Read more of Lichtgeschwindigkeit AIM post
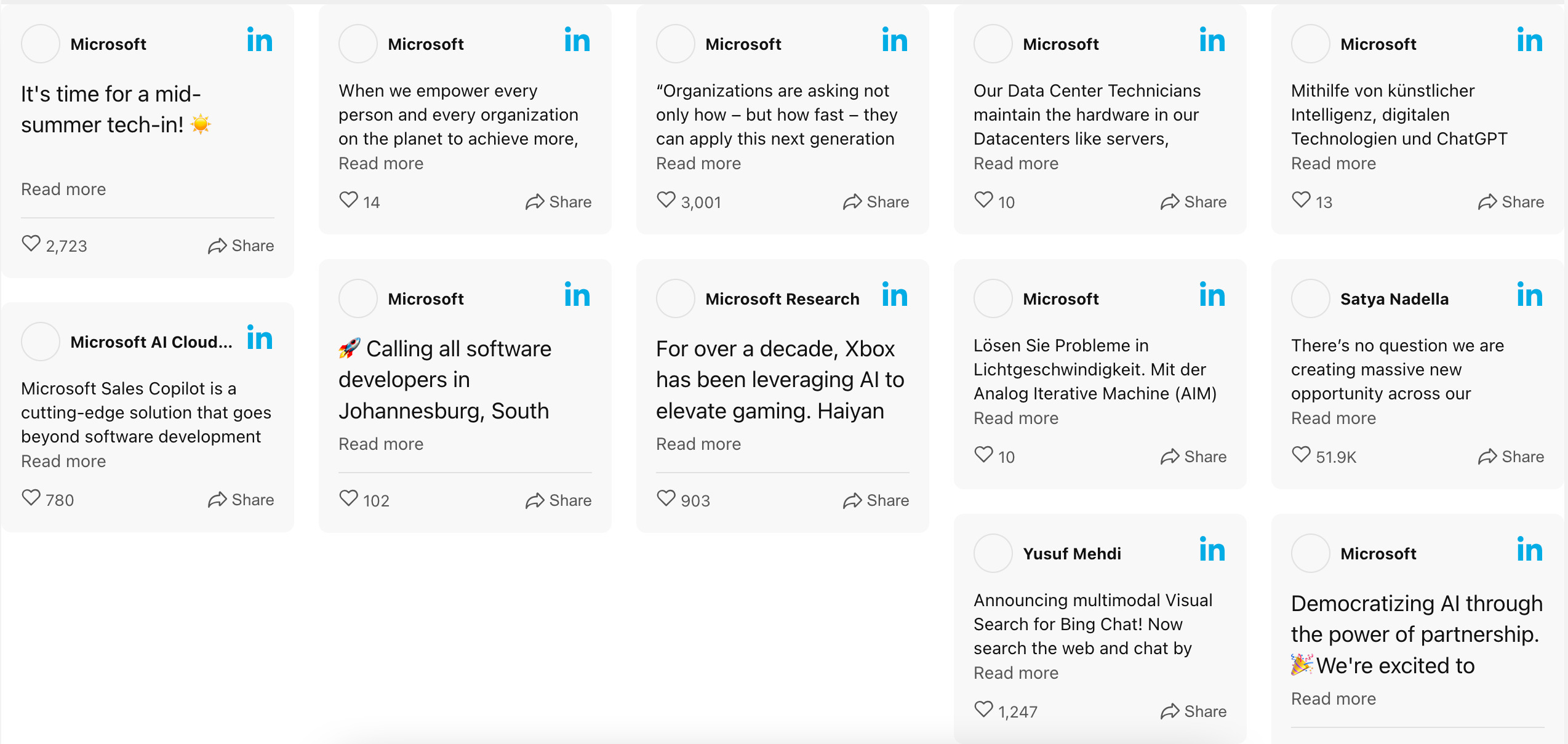The image size is (1568, 744). click(1015, 418)
